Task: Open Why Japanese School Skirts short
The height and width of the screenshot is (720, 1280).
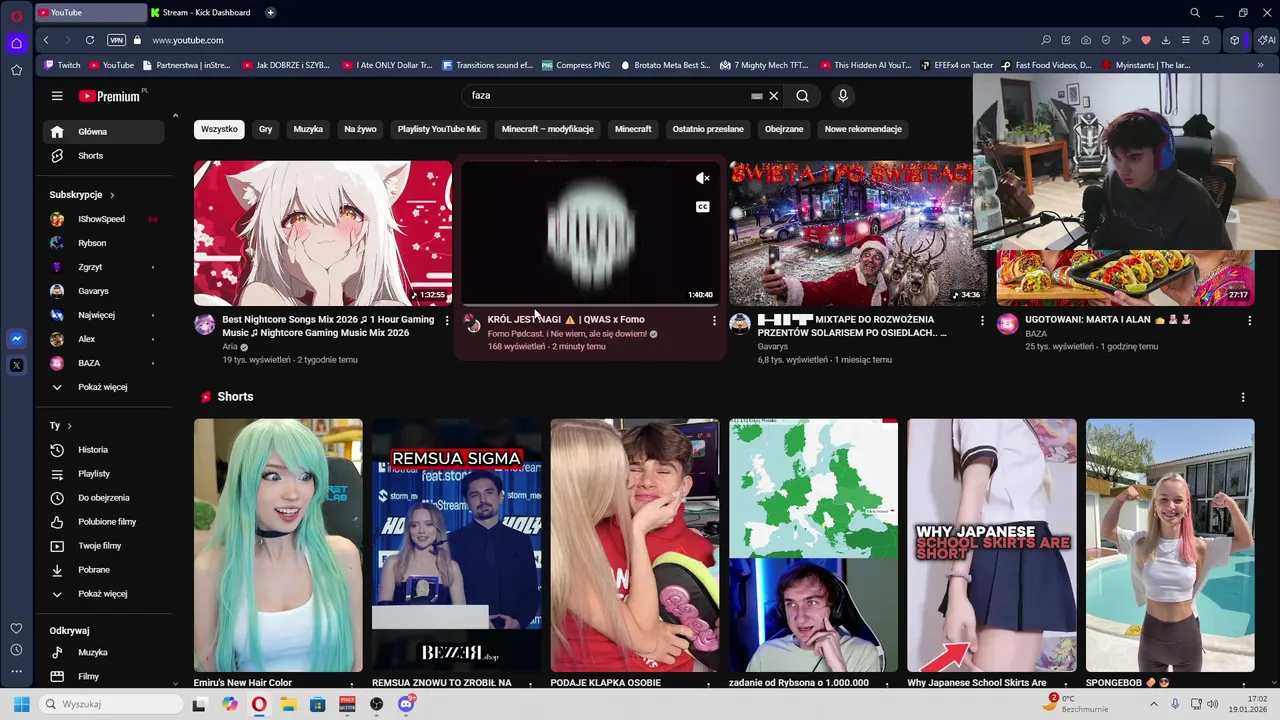Action: pyautogui.click(x=992, y=545)
